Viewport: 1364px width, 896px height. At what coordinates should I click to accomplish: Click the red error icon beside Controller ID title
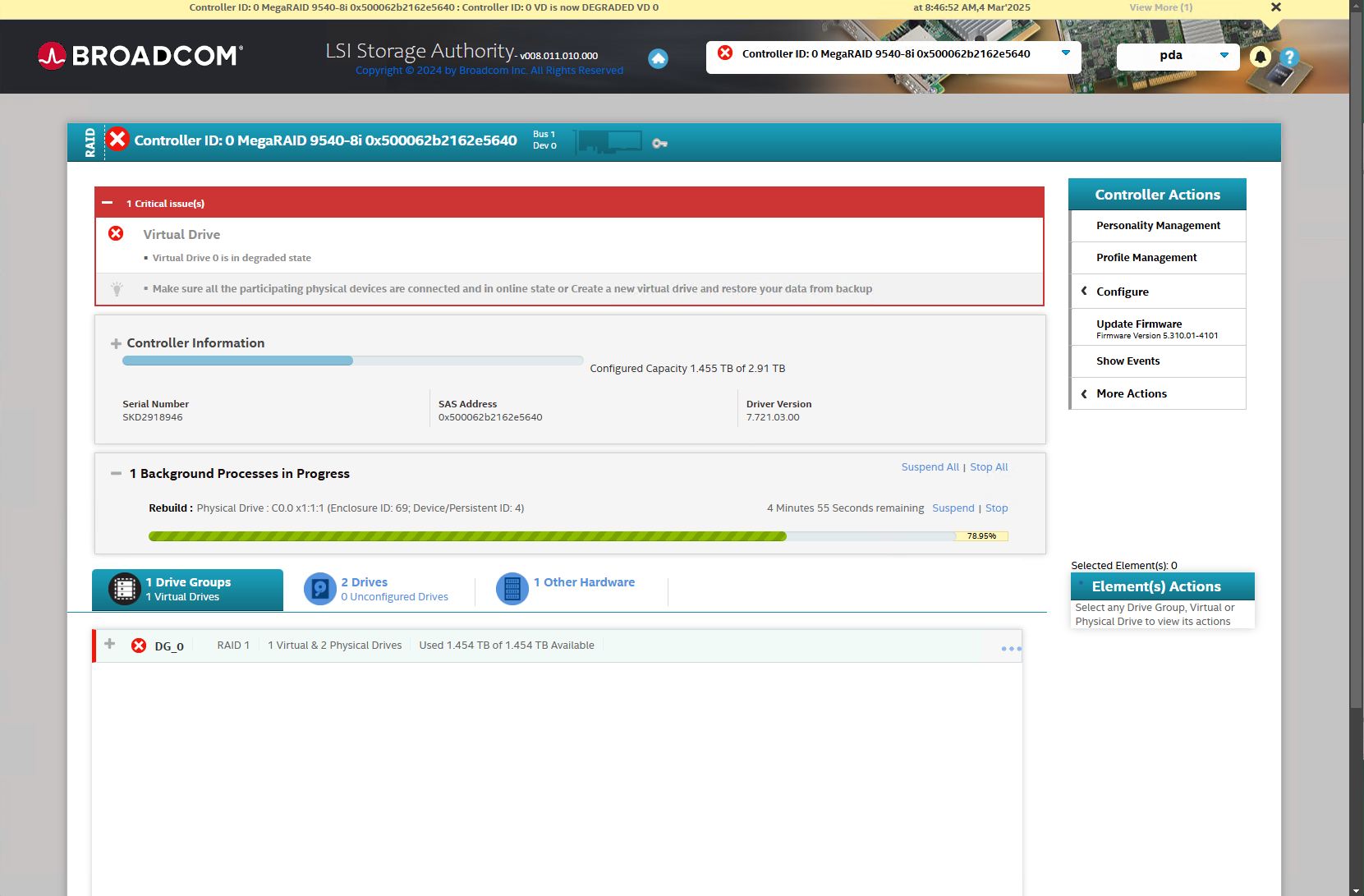pyautogui.click(x=117, y=140)
